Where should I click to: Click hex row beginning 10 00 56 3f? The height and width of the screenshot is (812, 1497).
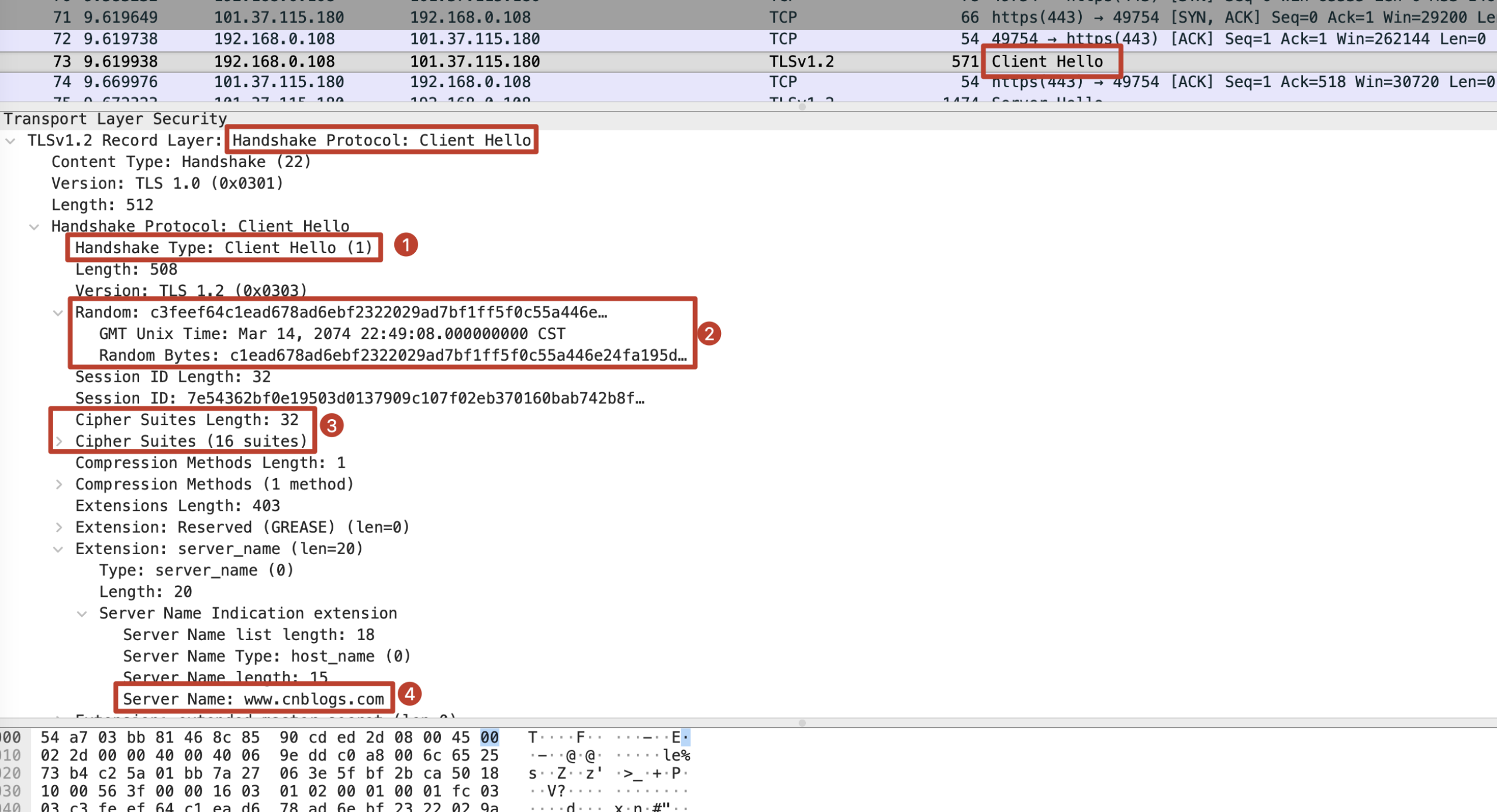click(x=269, y=792)
